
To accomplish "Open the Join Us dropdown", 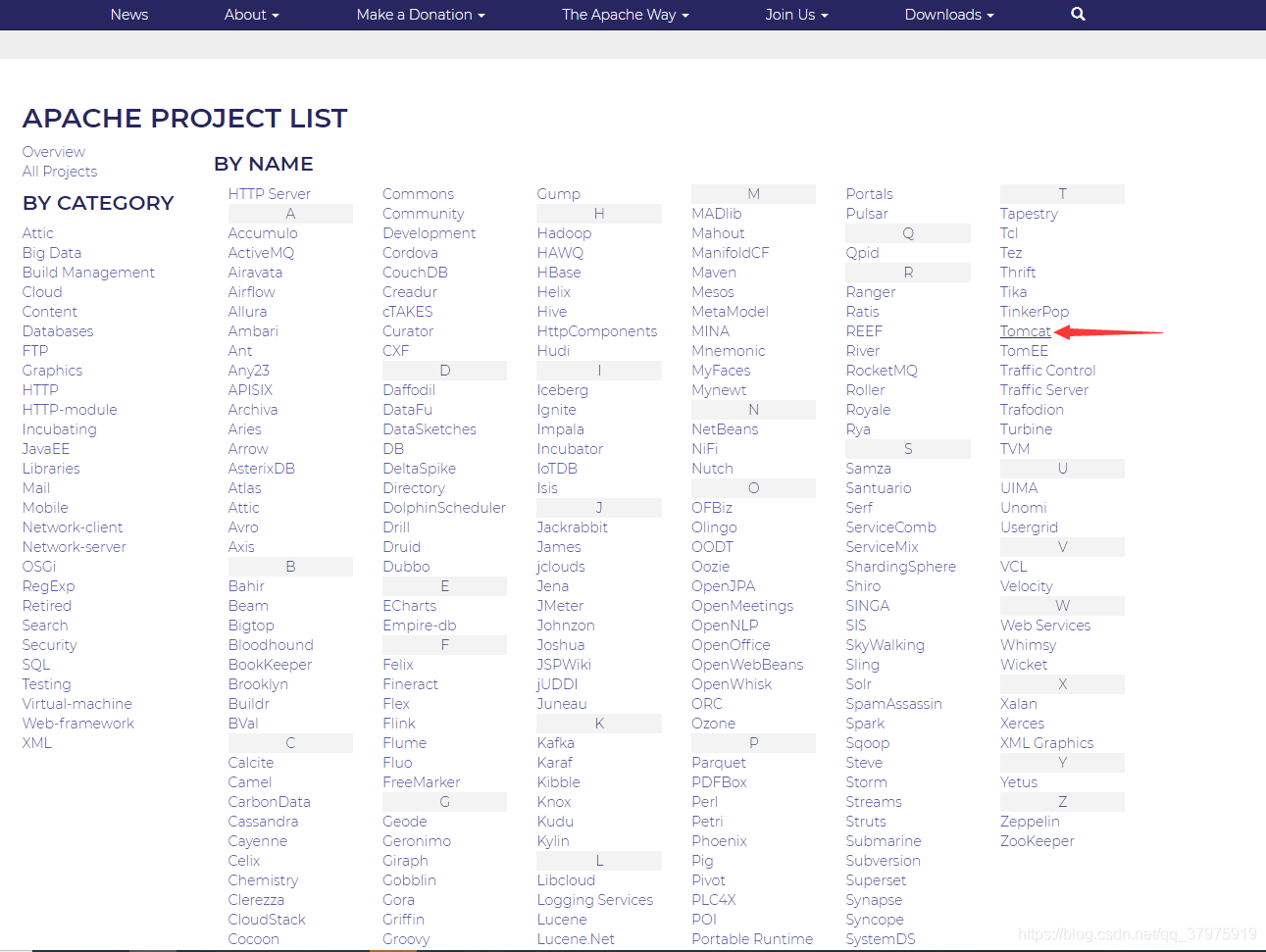I will (797, 15).
